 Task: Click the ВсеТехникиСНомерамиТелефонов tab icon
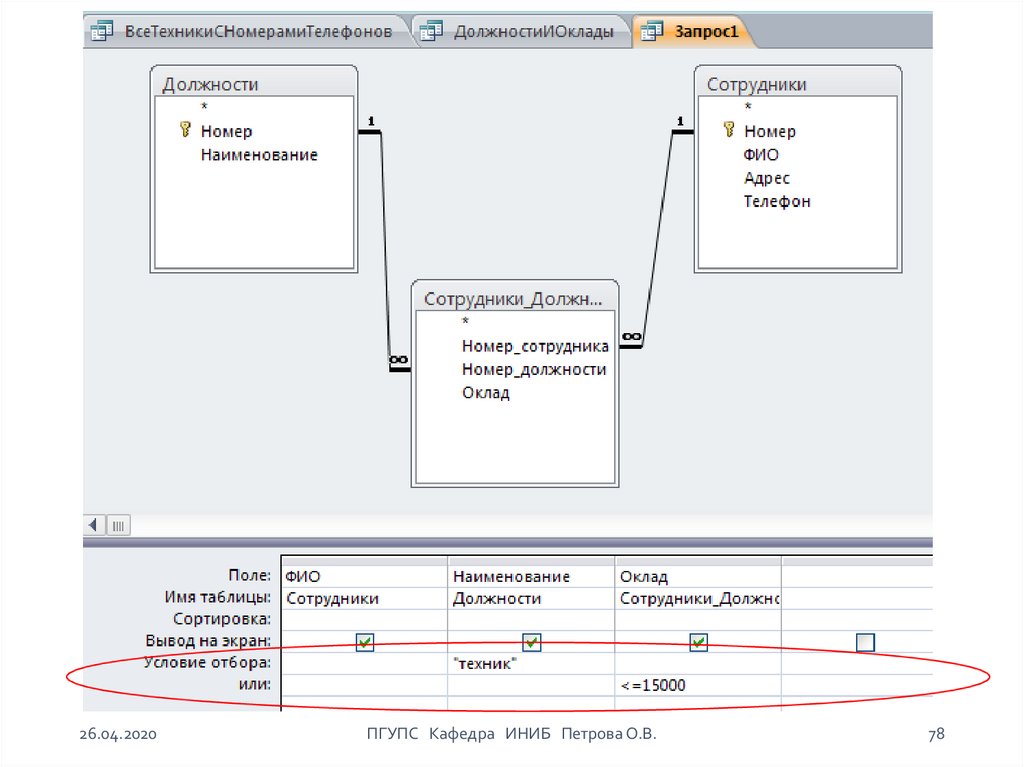[x=102, y=32]
